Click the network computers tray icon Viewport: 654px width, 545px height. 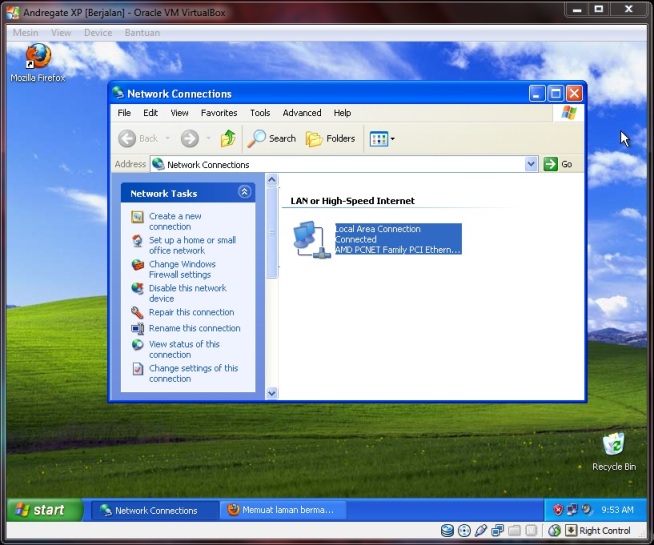[572, 509]
